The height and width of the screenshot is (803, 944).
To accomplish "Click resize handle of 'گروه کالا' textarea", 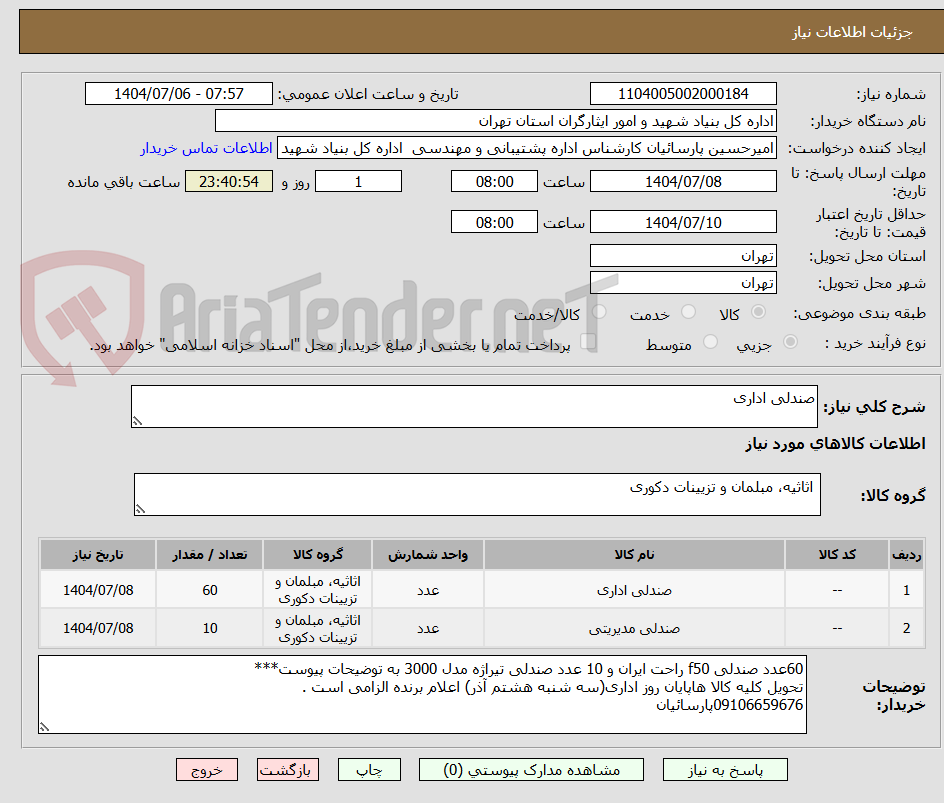I will [140, 509].
